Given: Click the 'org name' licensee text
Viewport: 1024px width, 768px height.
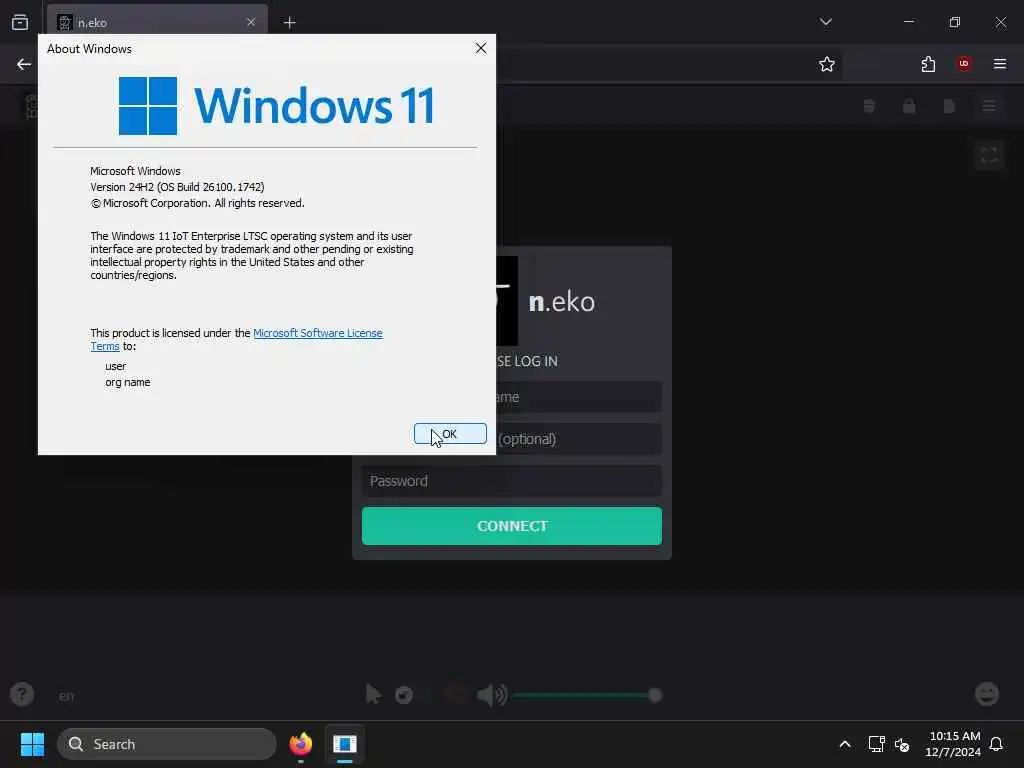Looking at the screenshot, I should click(x=127, y=382).
